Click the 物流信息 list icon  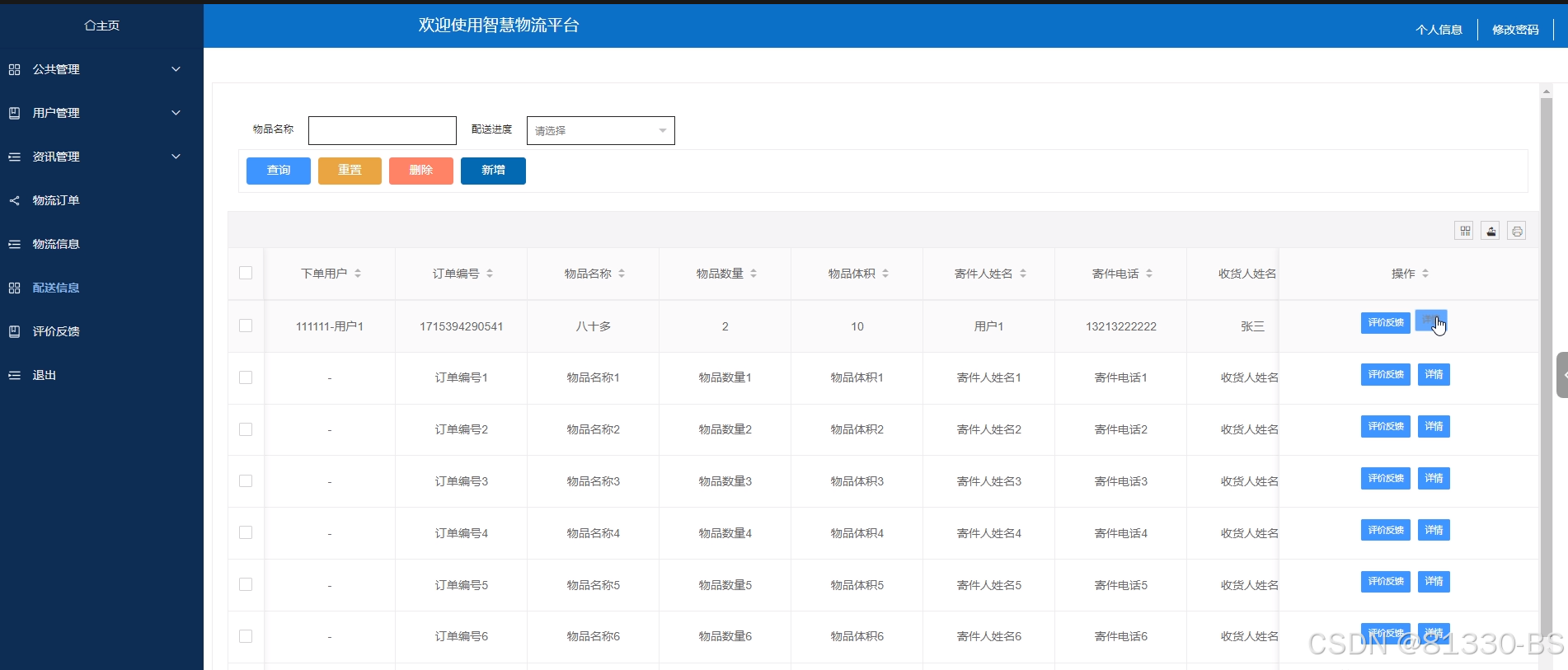tap(14, 244)
